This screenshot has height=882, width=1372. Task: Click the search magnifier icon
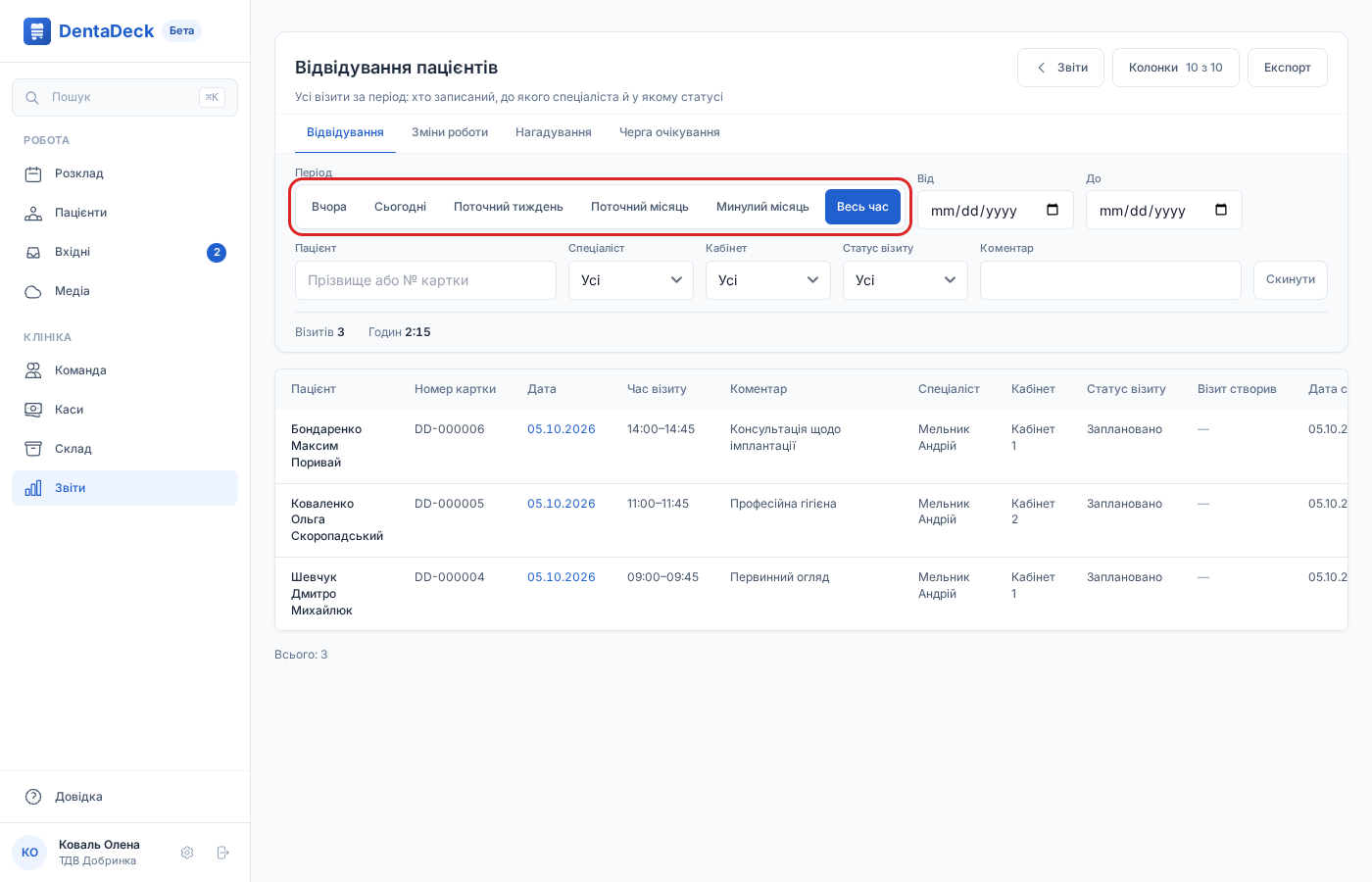32,97
